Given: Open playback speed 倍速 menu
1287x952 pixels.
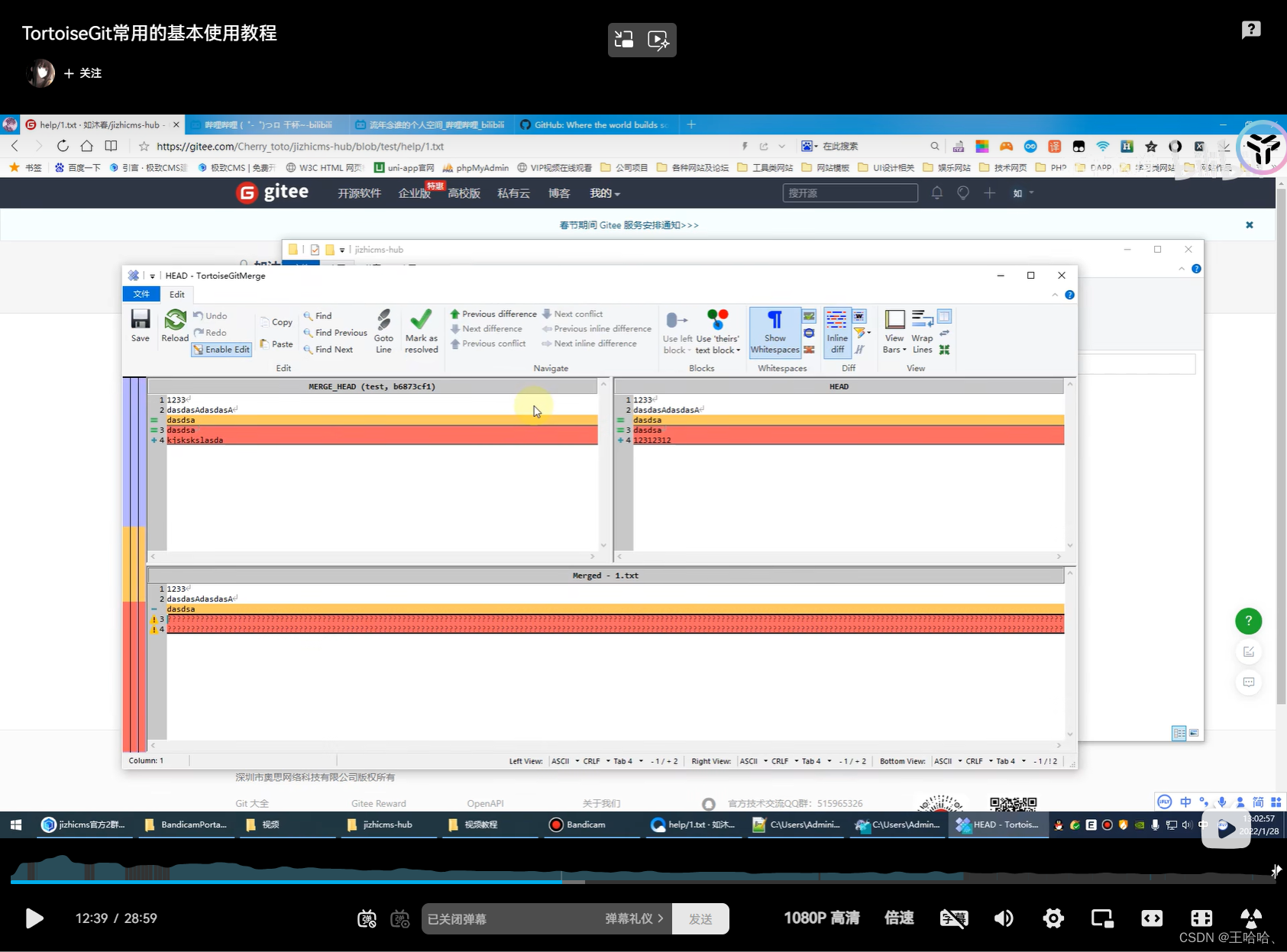Looking at the screenshot, I should click(899, 918).
